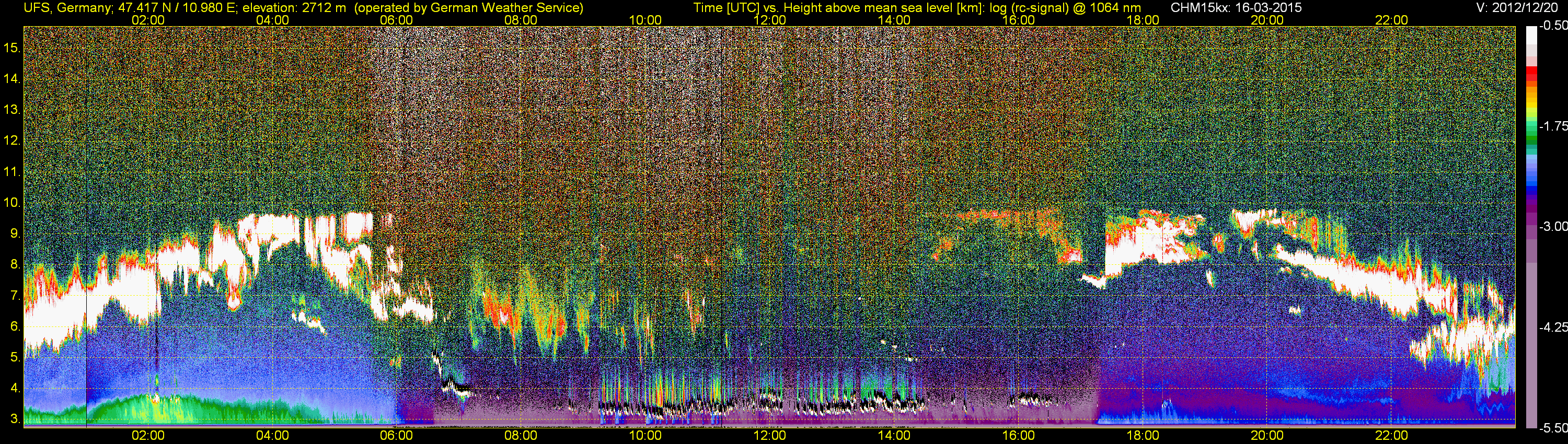This screenshot has width=1568, height=444.
Task: Click the color scale value '-3.00'
Action: click(1553, 227)
